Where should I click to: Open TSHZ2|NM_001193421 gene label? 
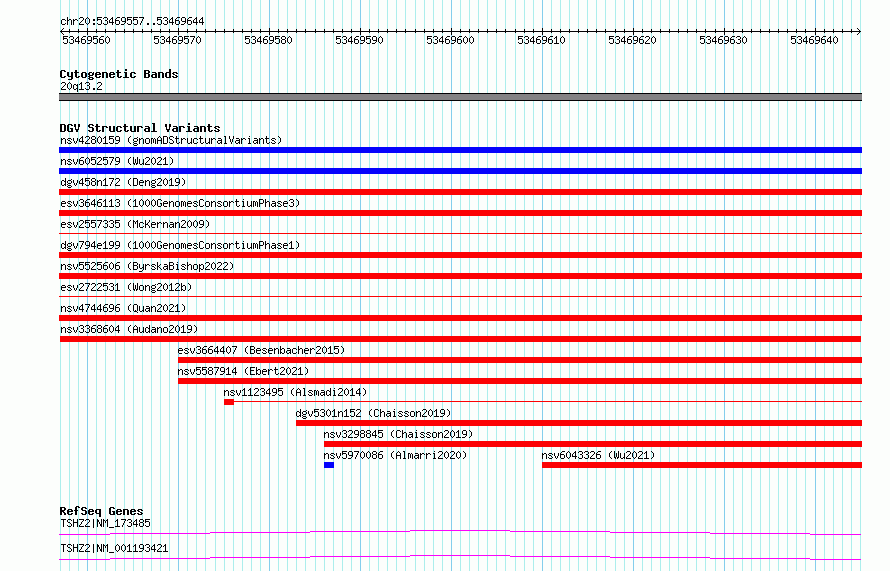tap(114, 548)
